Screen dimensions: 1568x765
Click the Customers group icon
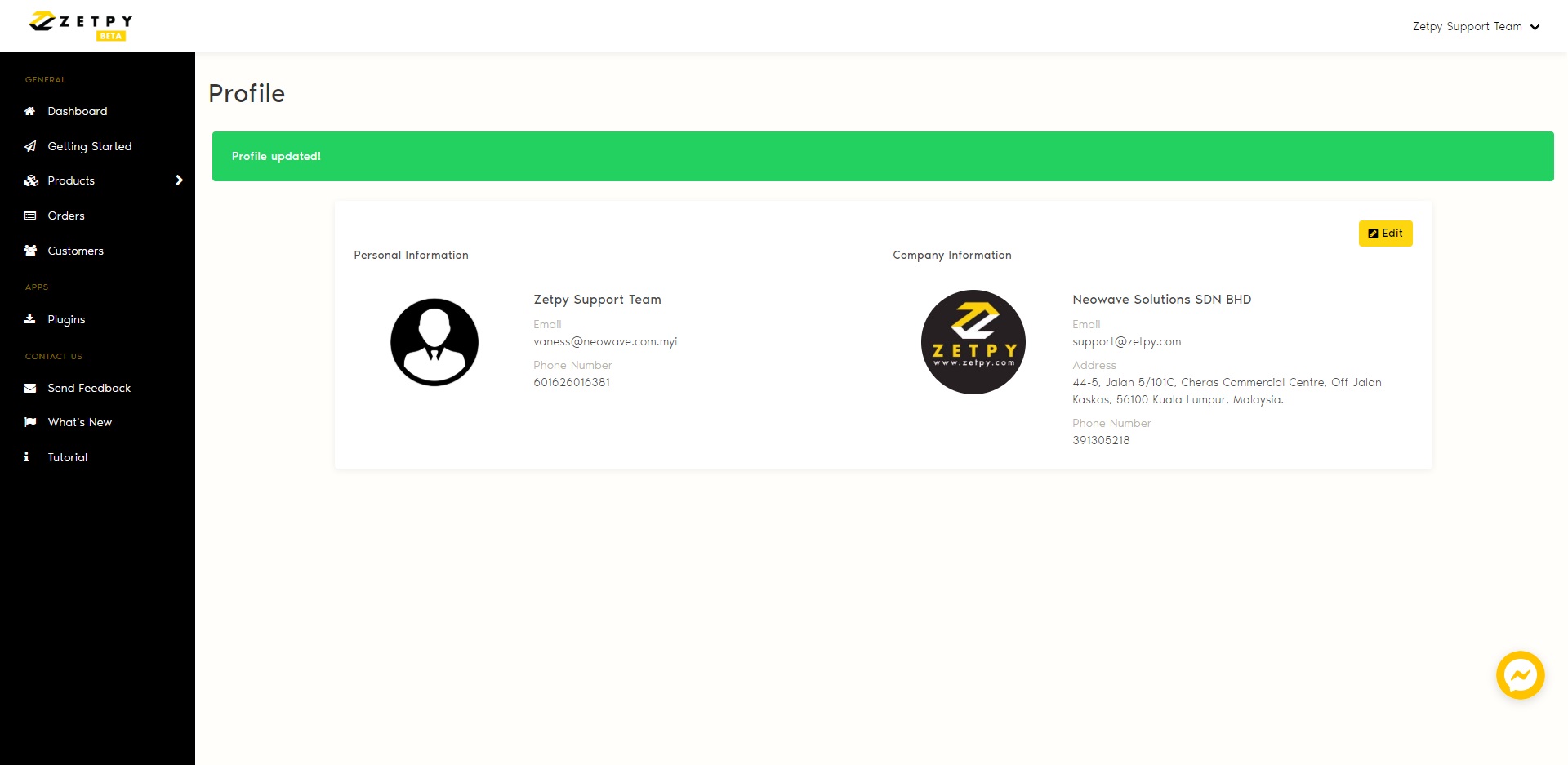30,251
